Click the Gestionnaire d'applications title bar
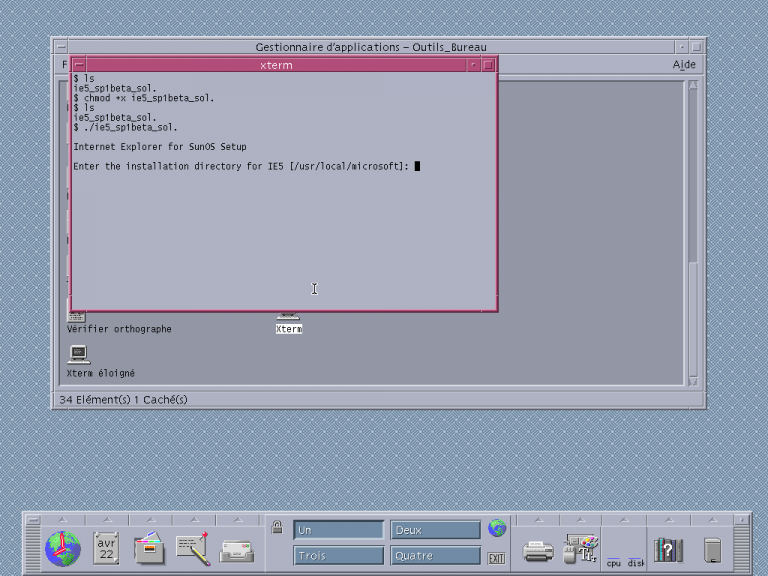 point(371,47)
